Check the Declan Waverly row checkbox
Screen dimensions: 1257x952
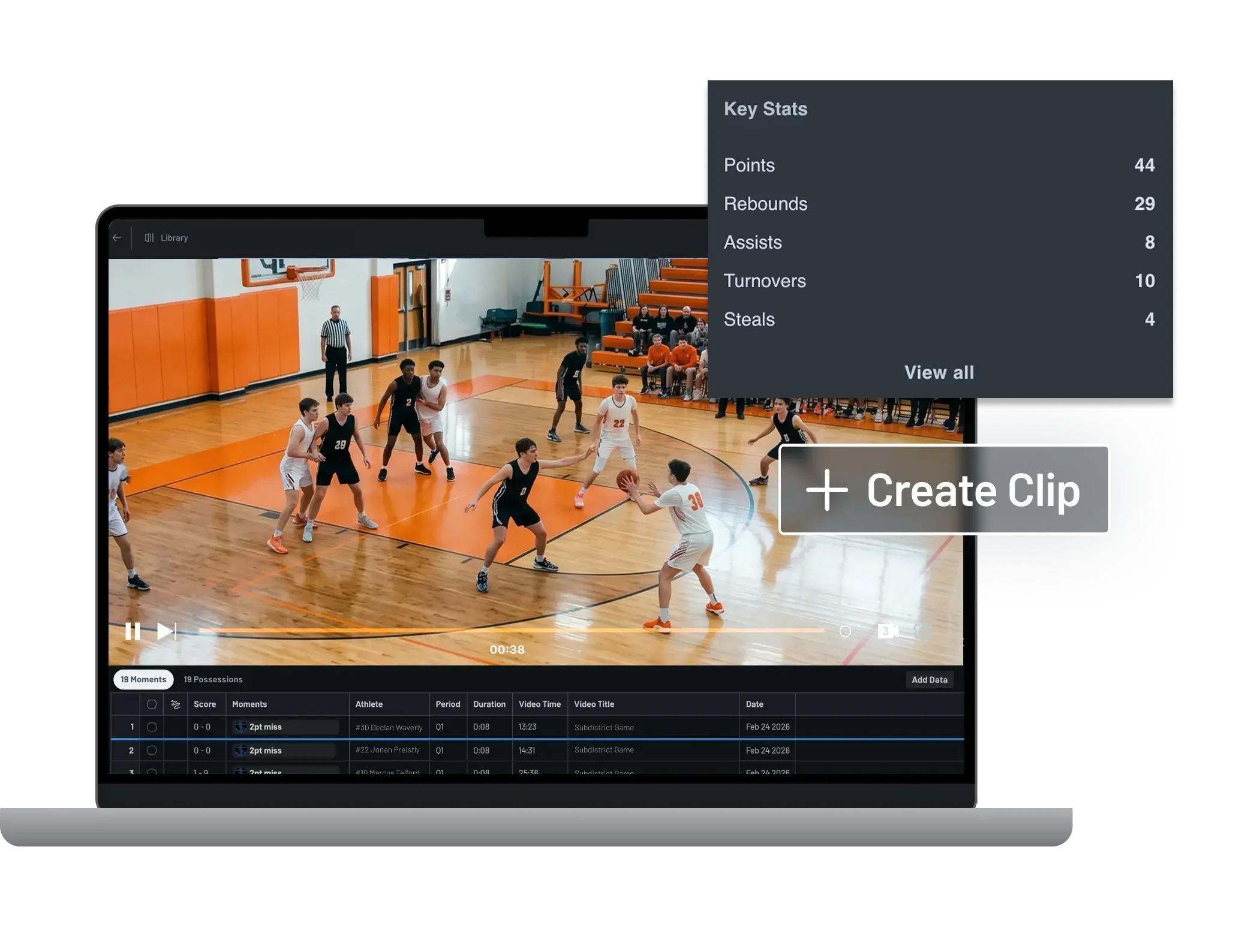(x=152, y=727)
